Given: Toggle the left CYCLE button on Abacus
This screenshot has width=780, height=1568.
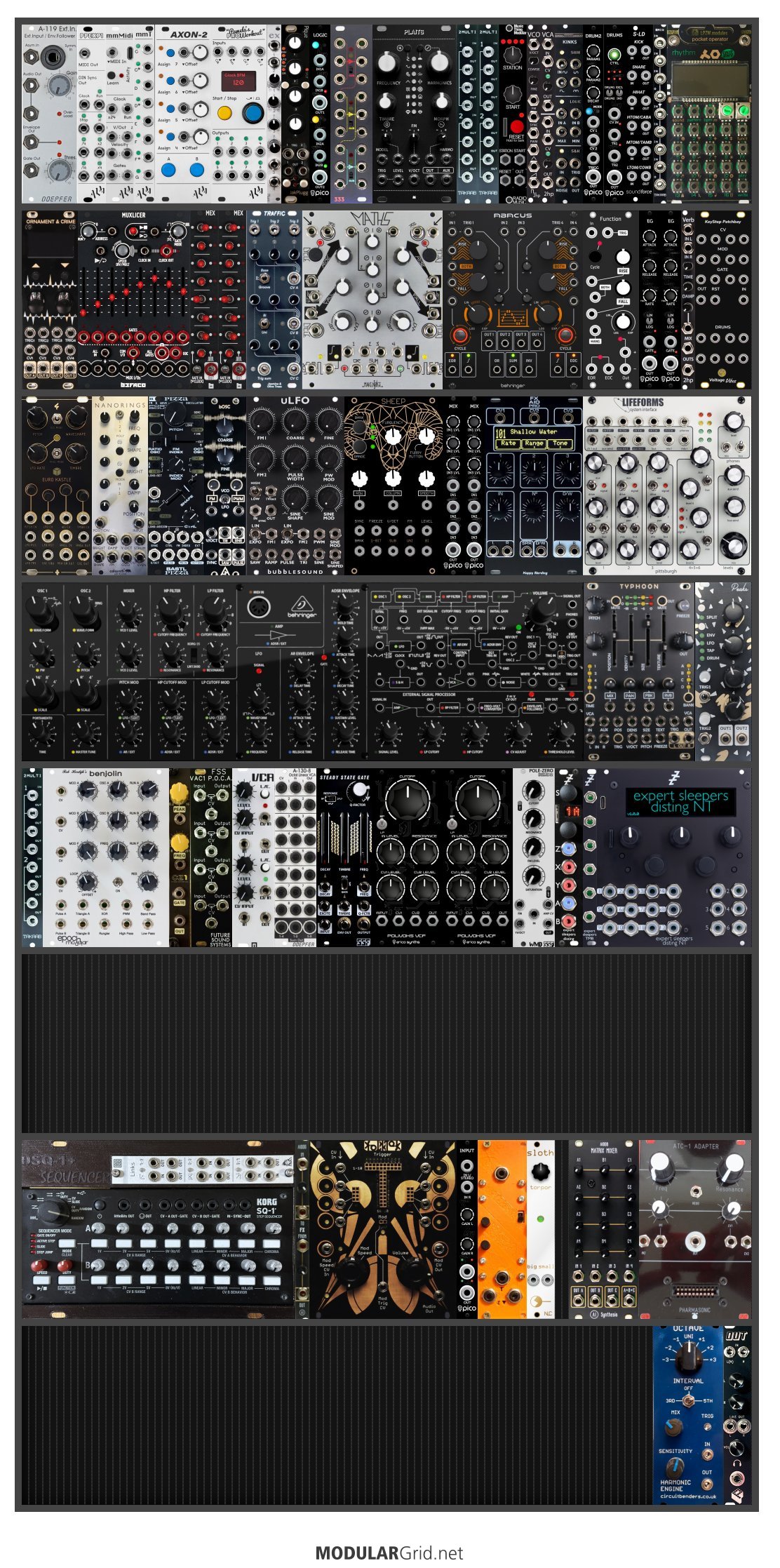Looking at the screenshot, I should (460, 335).
